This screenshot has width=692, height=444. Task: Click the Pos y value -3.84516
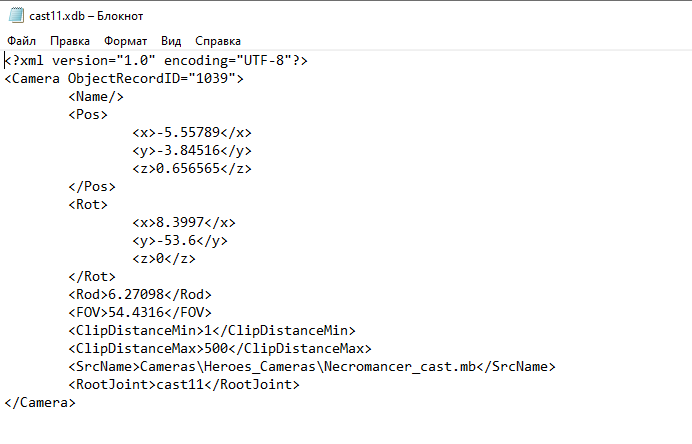tap(188, 151)
